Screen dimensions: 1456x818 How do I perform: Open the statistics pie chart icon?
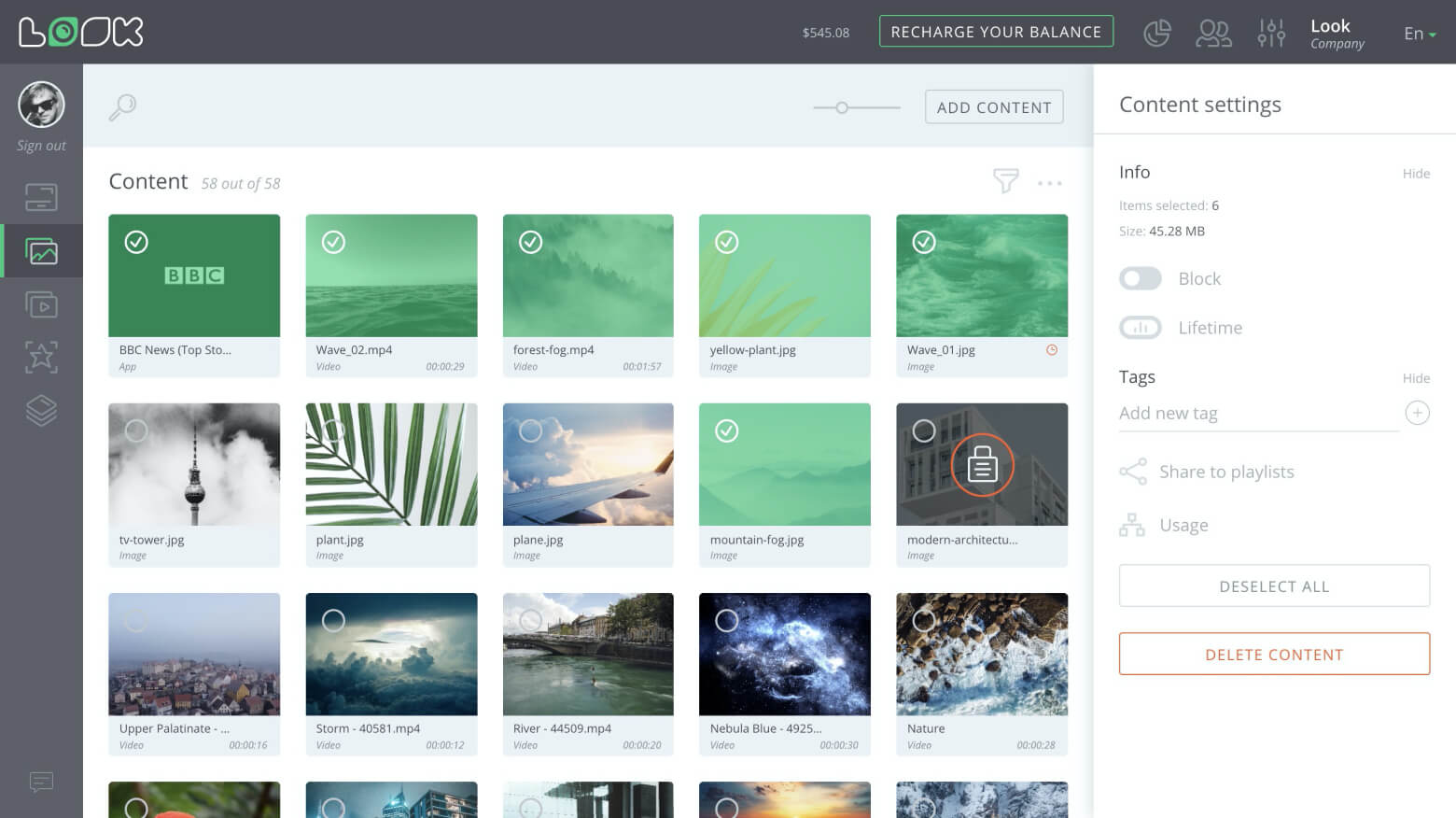[x=1157, y=33]
